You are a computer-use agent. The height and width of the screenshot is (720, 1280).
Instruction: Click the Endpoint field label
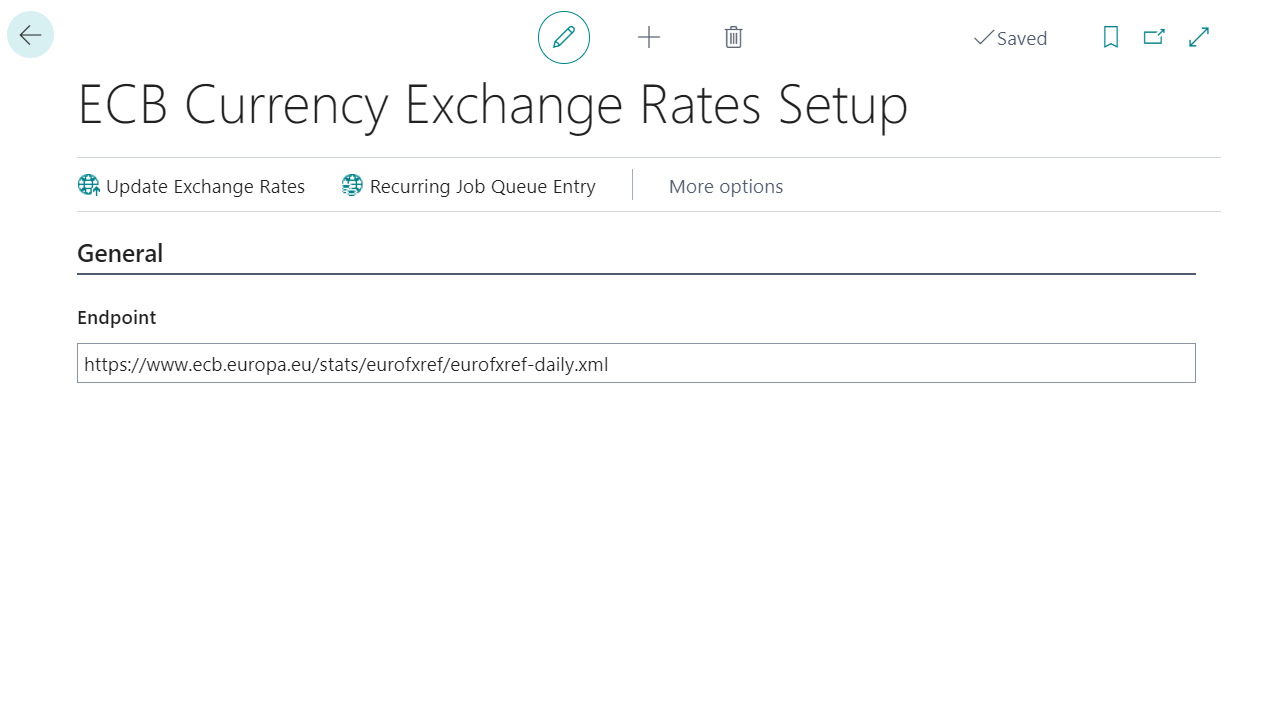coord(117,318)
